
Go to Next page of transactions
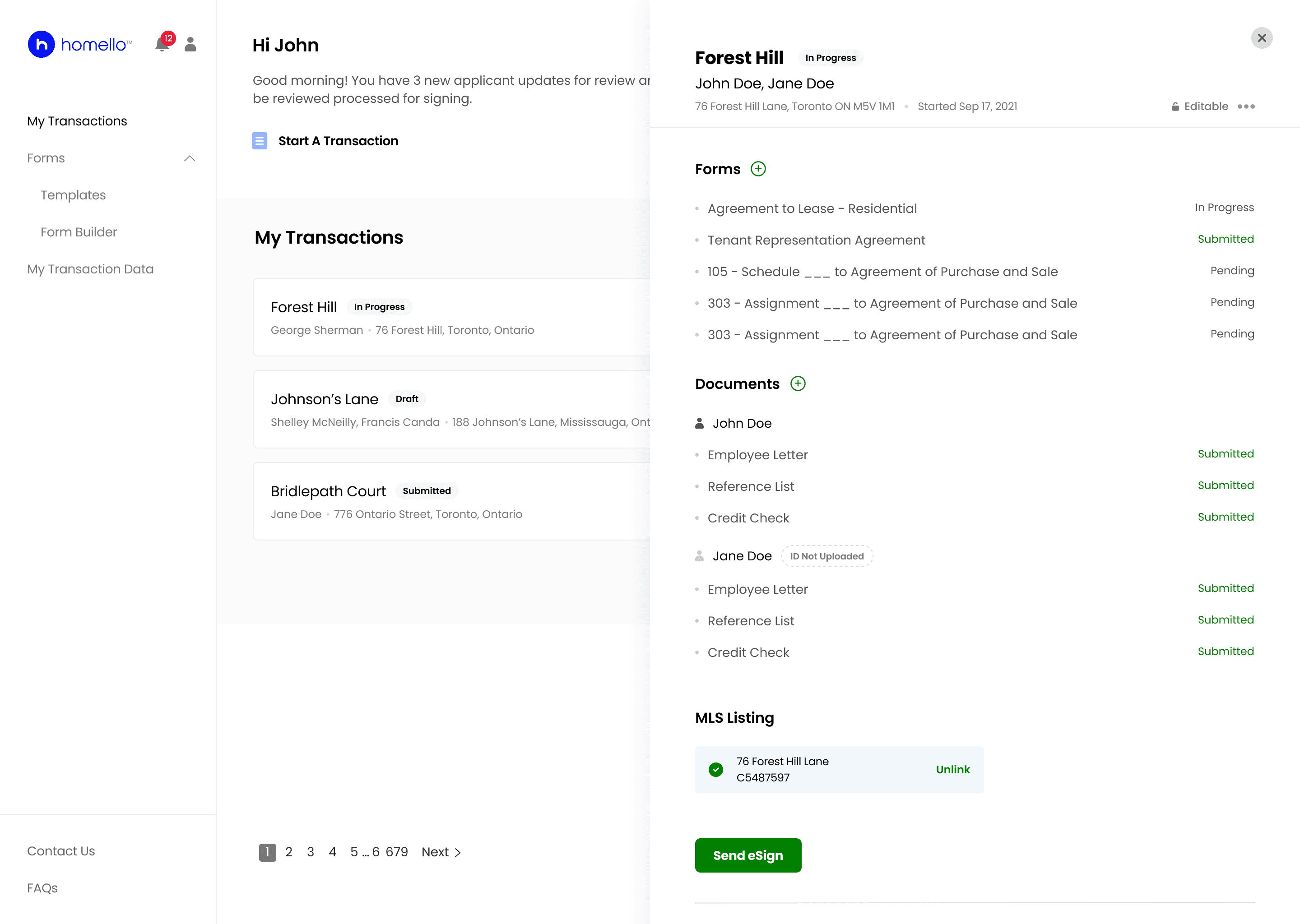[441, 852]
